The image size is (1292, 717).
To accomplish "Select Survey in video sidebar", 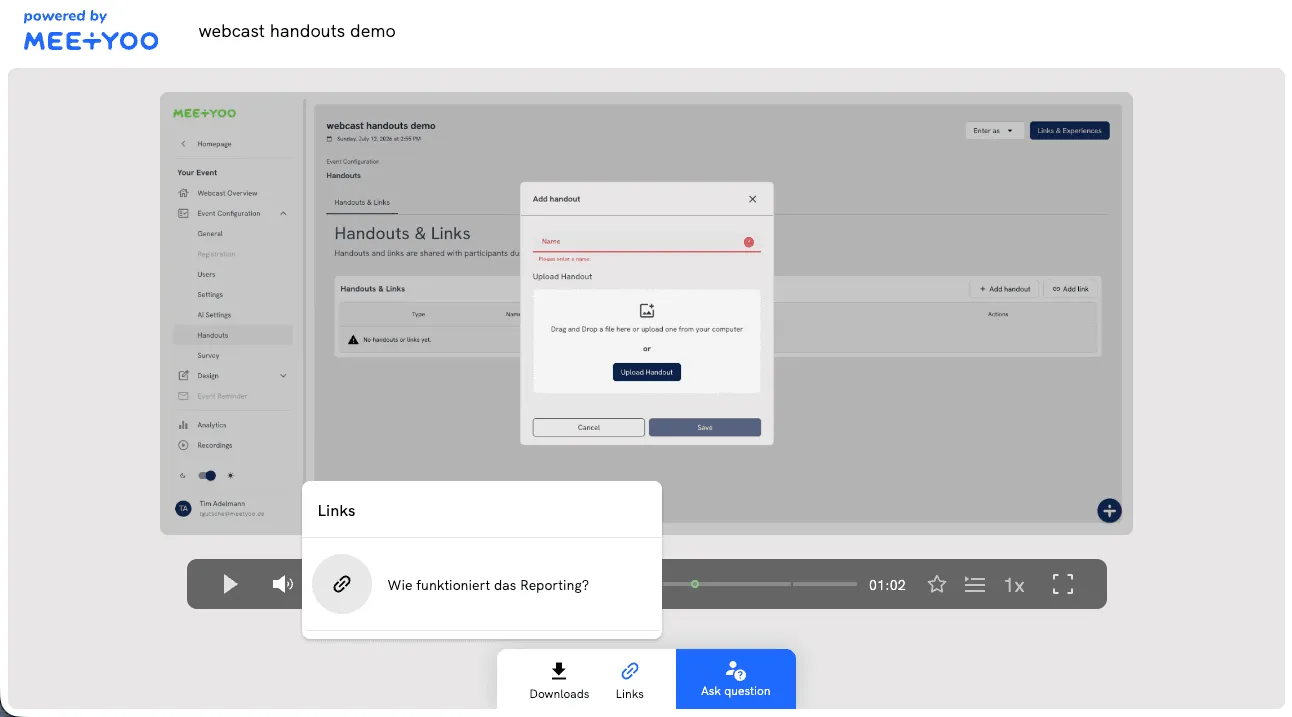I will [208, 356].
